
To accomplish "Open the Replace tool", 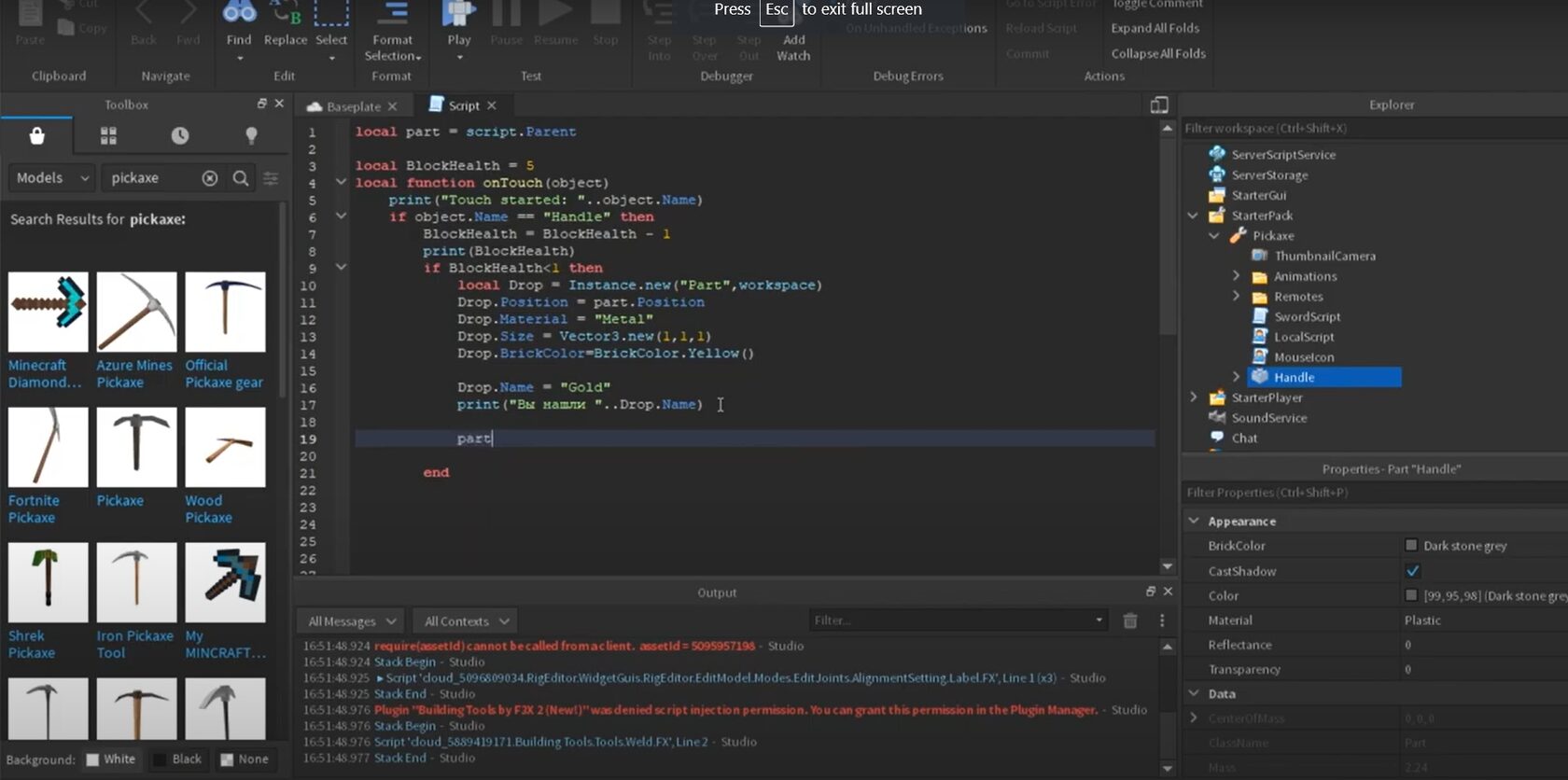I will pos(286,24).
